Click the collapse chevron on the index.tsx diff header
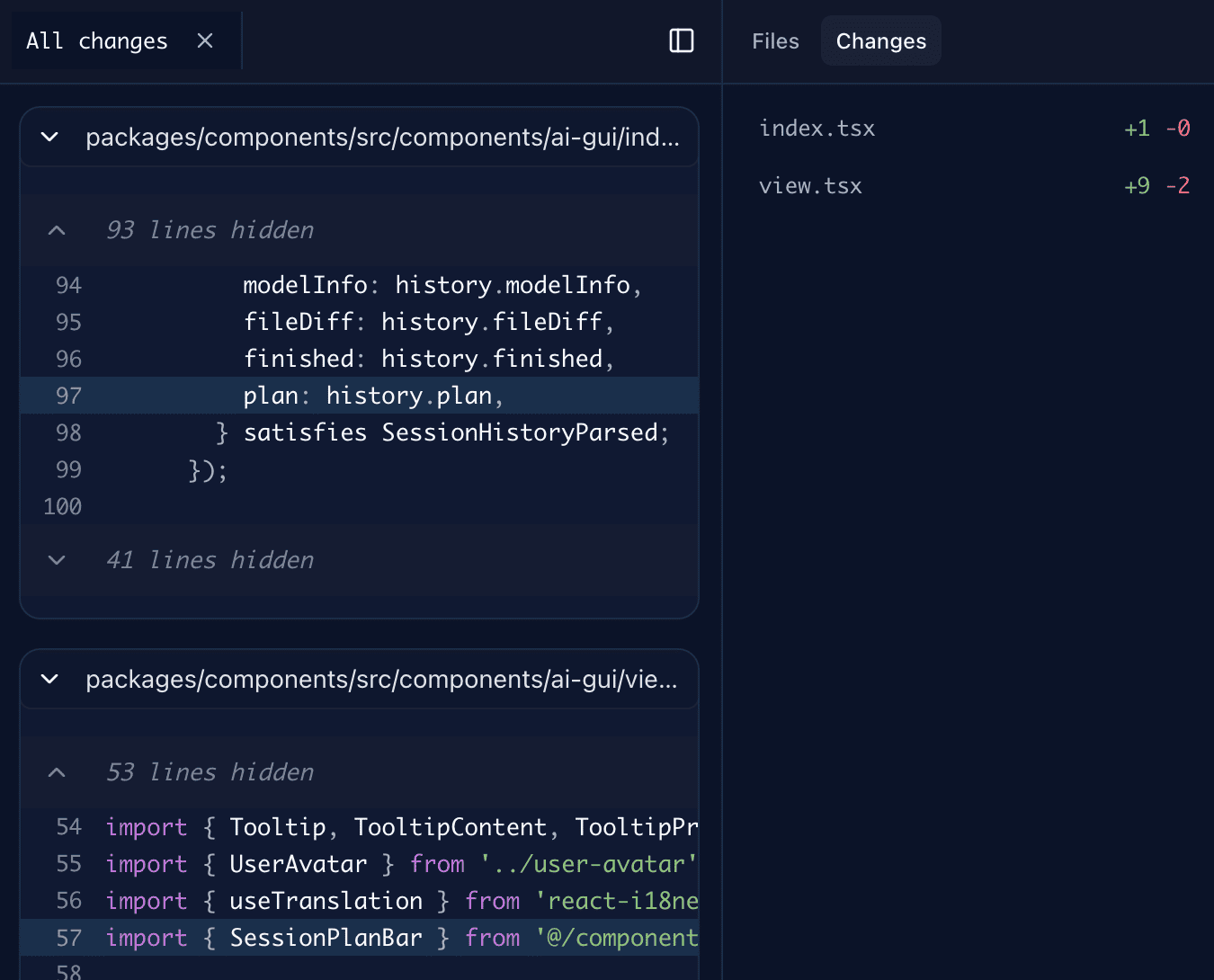1214x980 pixels. point(49,137)
